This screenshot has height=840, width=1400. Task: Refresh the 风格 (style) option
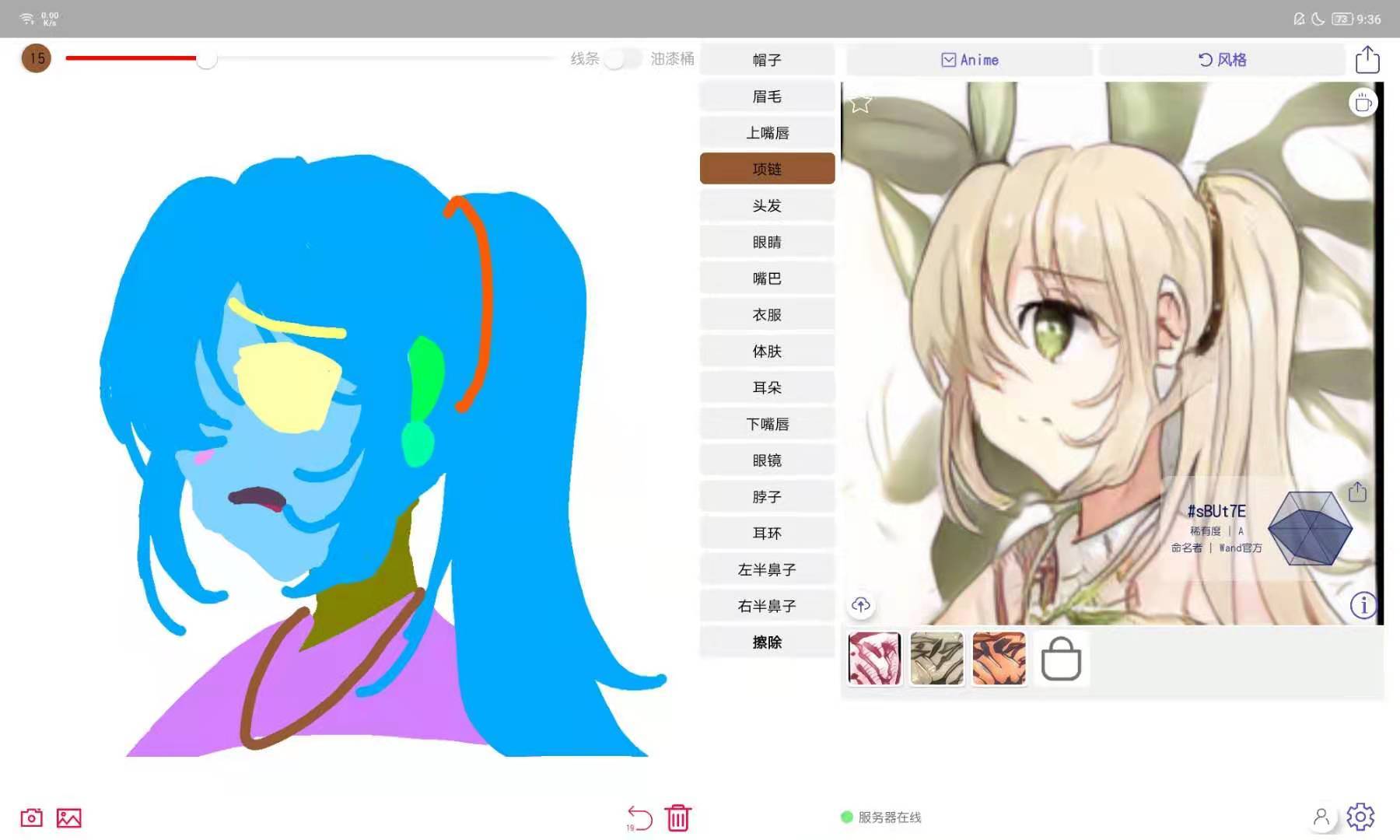tap(1222, 60)
